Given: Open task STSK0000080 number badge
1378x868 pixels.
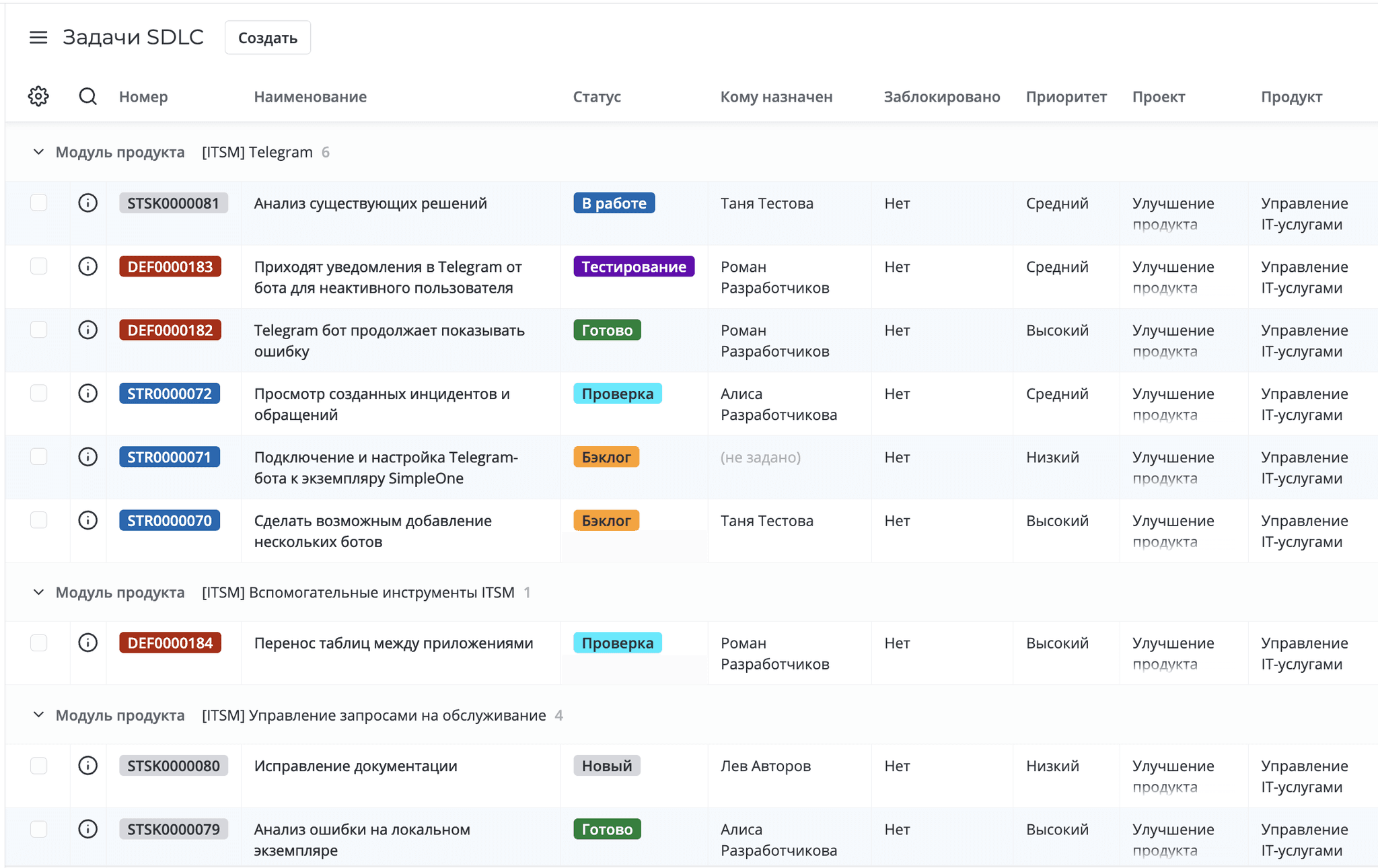Looking at the screenshot, I should pos(174,766).
